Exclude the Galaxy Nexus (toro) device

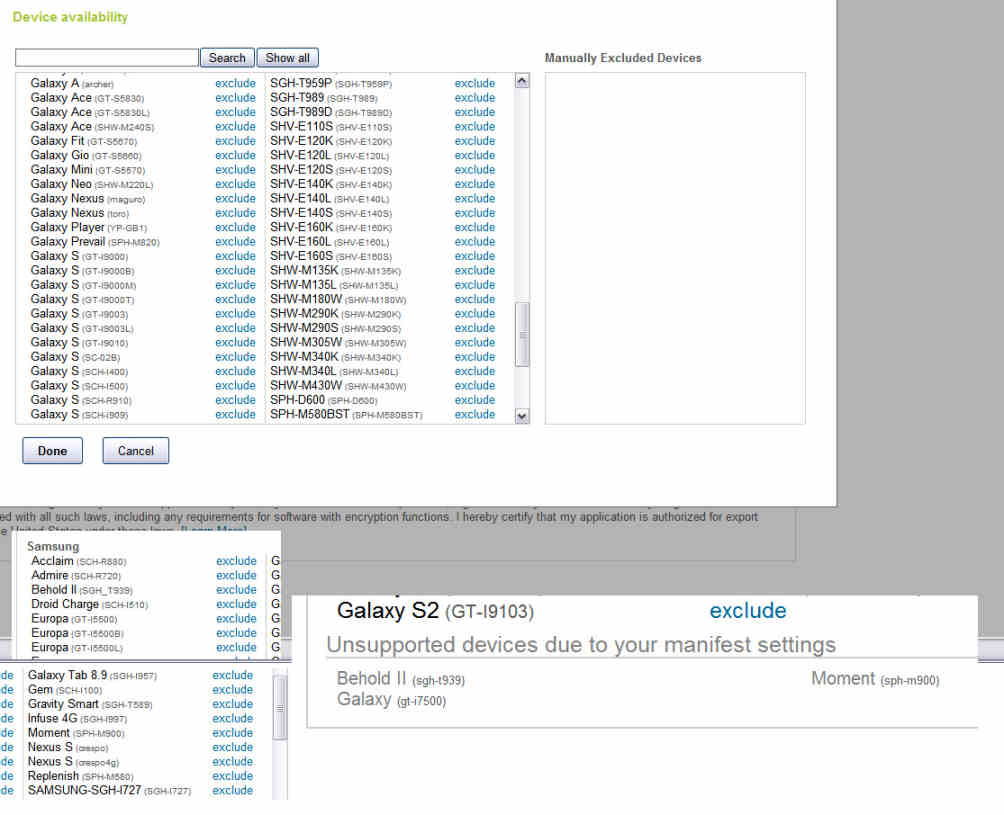pos(236,213)
